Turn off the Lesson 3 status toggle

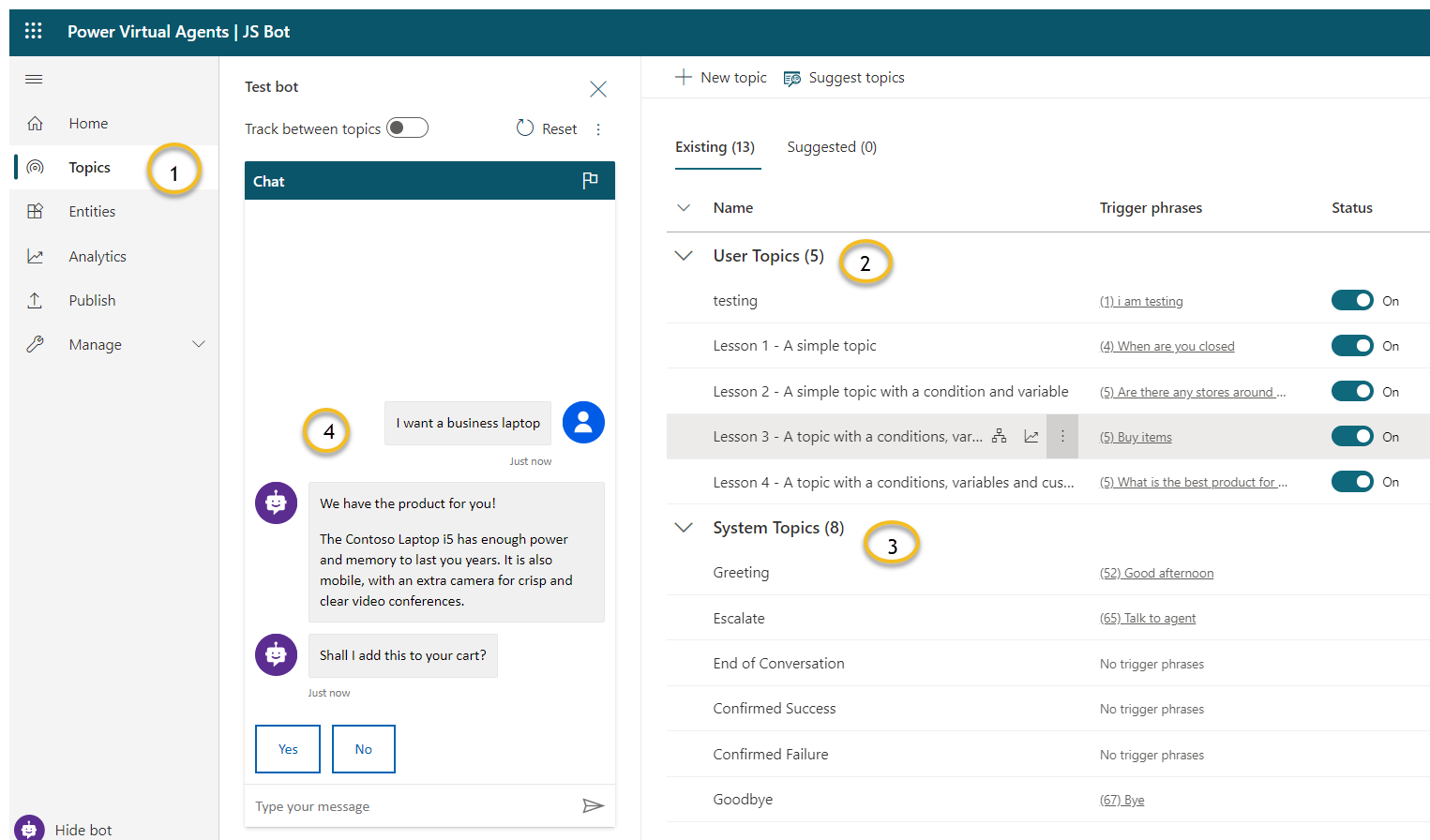[1352, 436]
